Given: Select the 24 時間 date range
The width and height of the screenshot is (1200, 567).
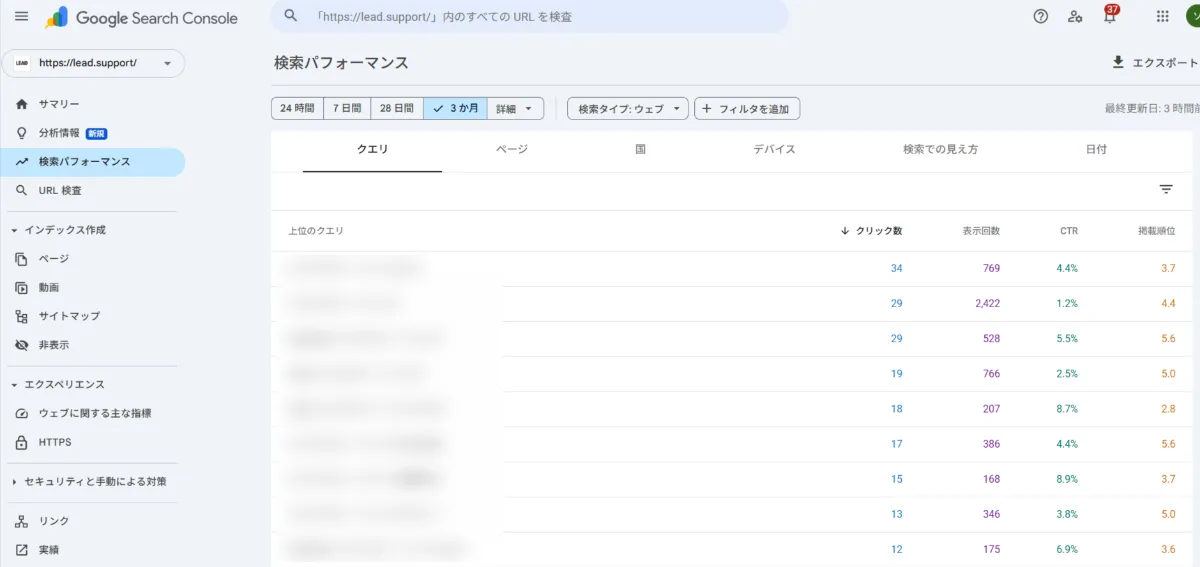Looking at the screenshot, I should [297, 108].
